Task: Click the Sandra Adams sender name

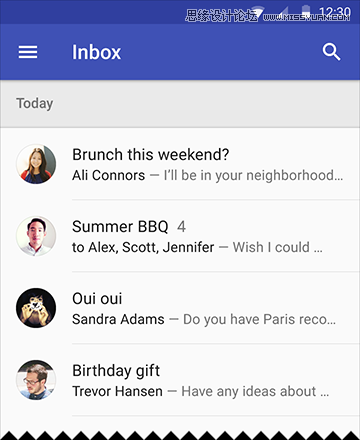Action: click(118, 319)
